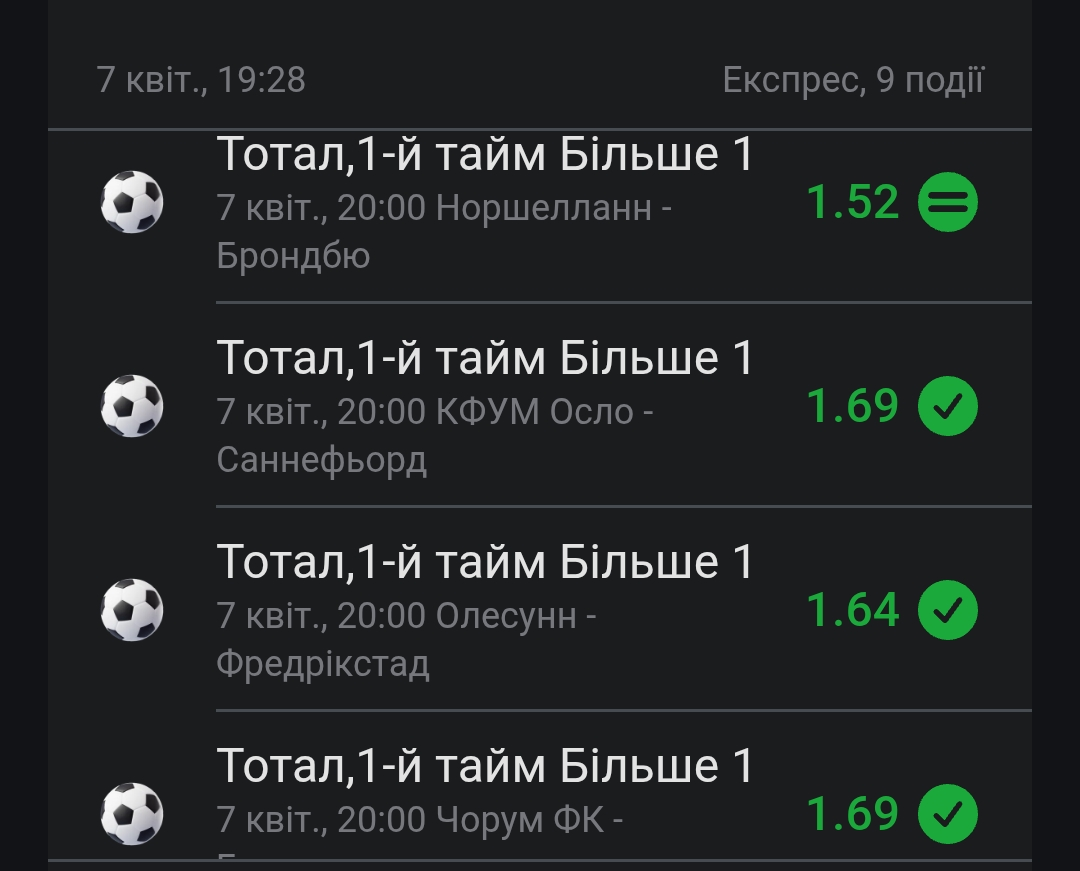
Task: Tap the 1.64 odds value
Action: (x=852, y=610)
